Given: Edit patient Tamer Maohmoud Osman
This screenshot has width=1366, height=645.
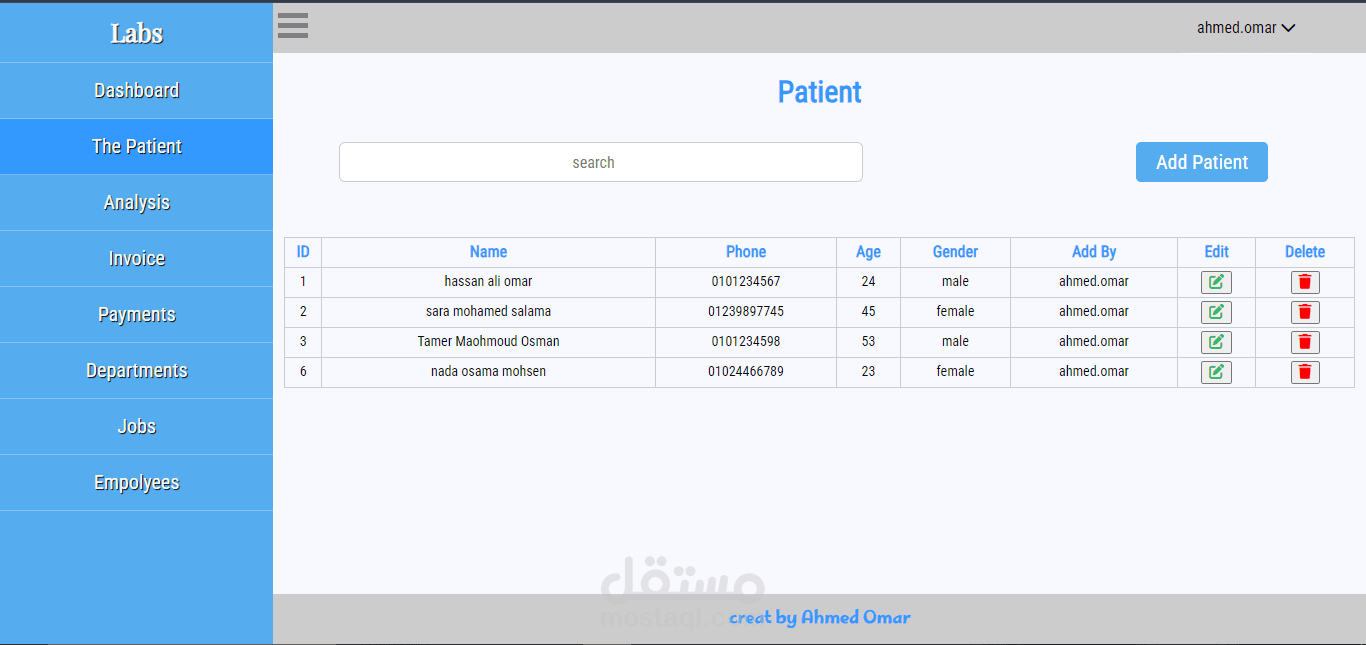Looking at the screenshot, I should click(x=1216, y=342).
